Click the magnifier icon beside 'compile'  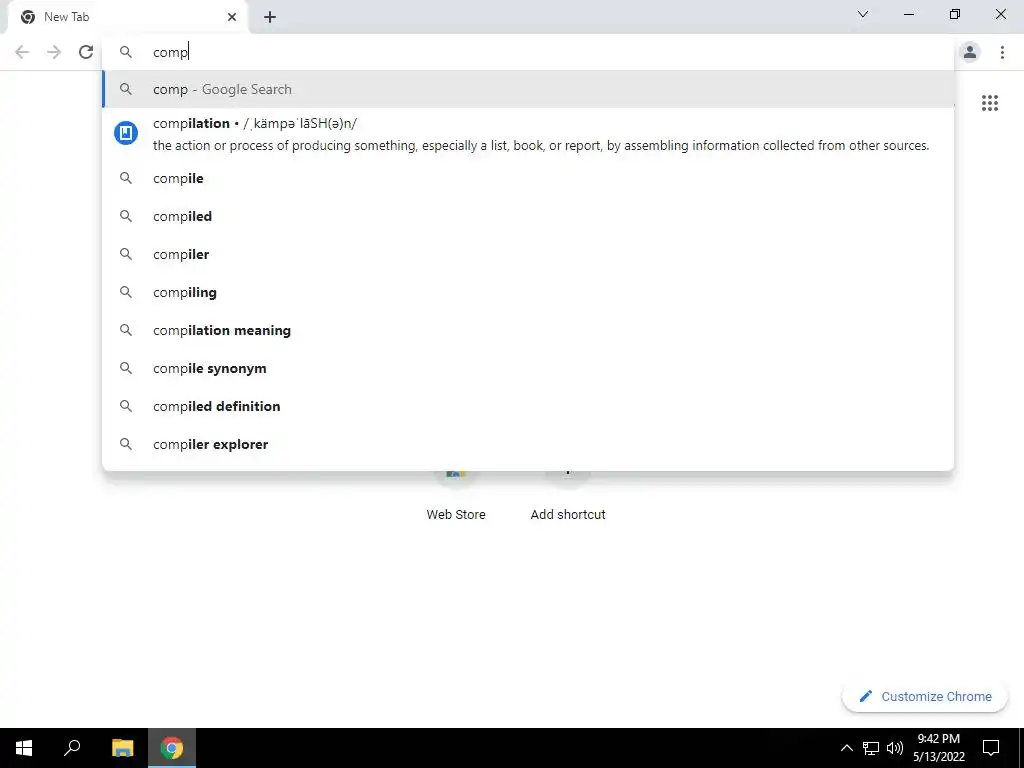[126, 178]
